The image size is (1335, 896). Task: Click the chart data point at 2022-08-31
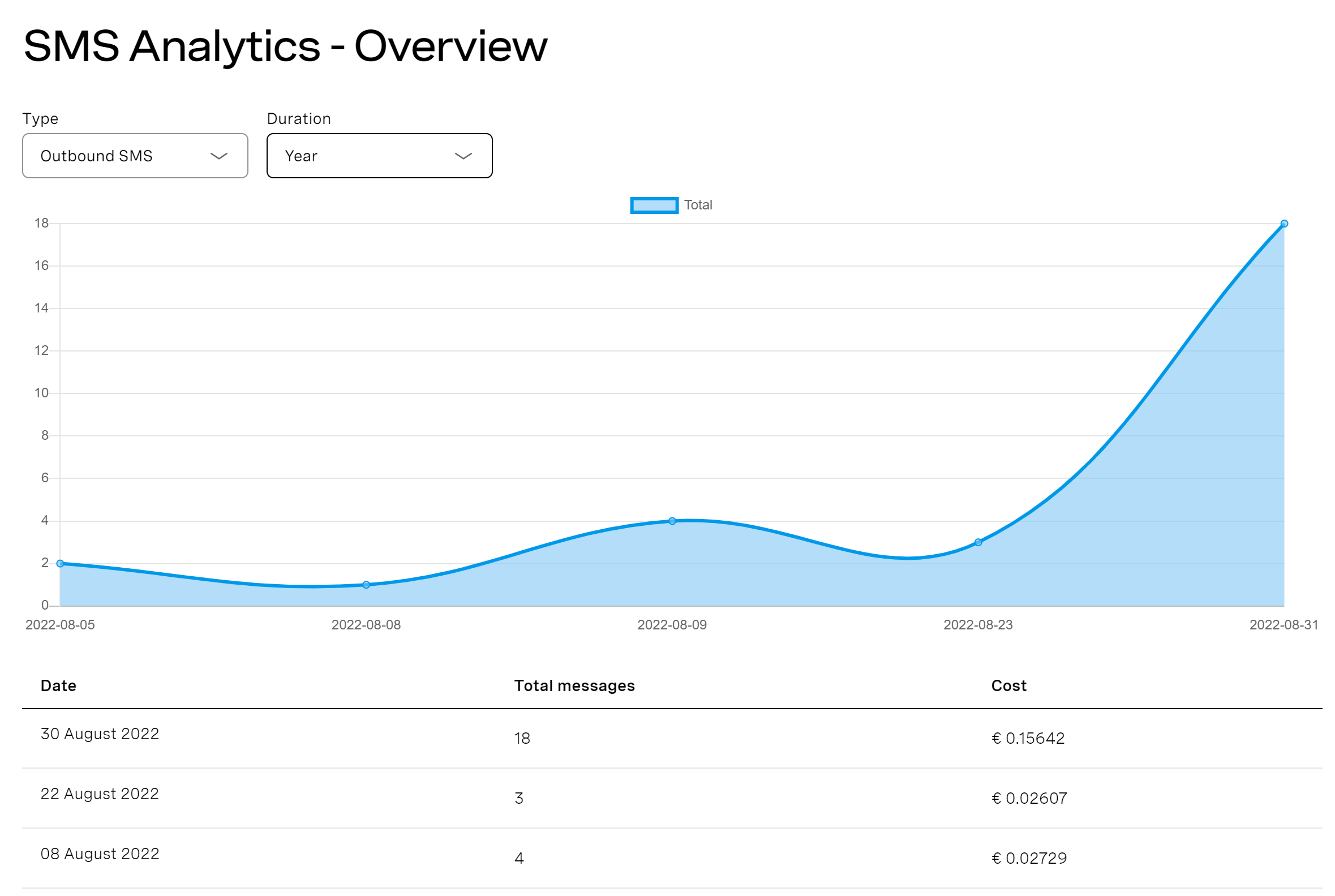click(x=1284, y=224)
